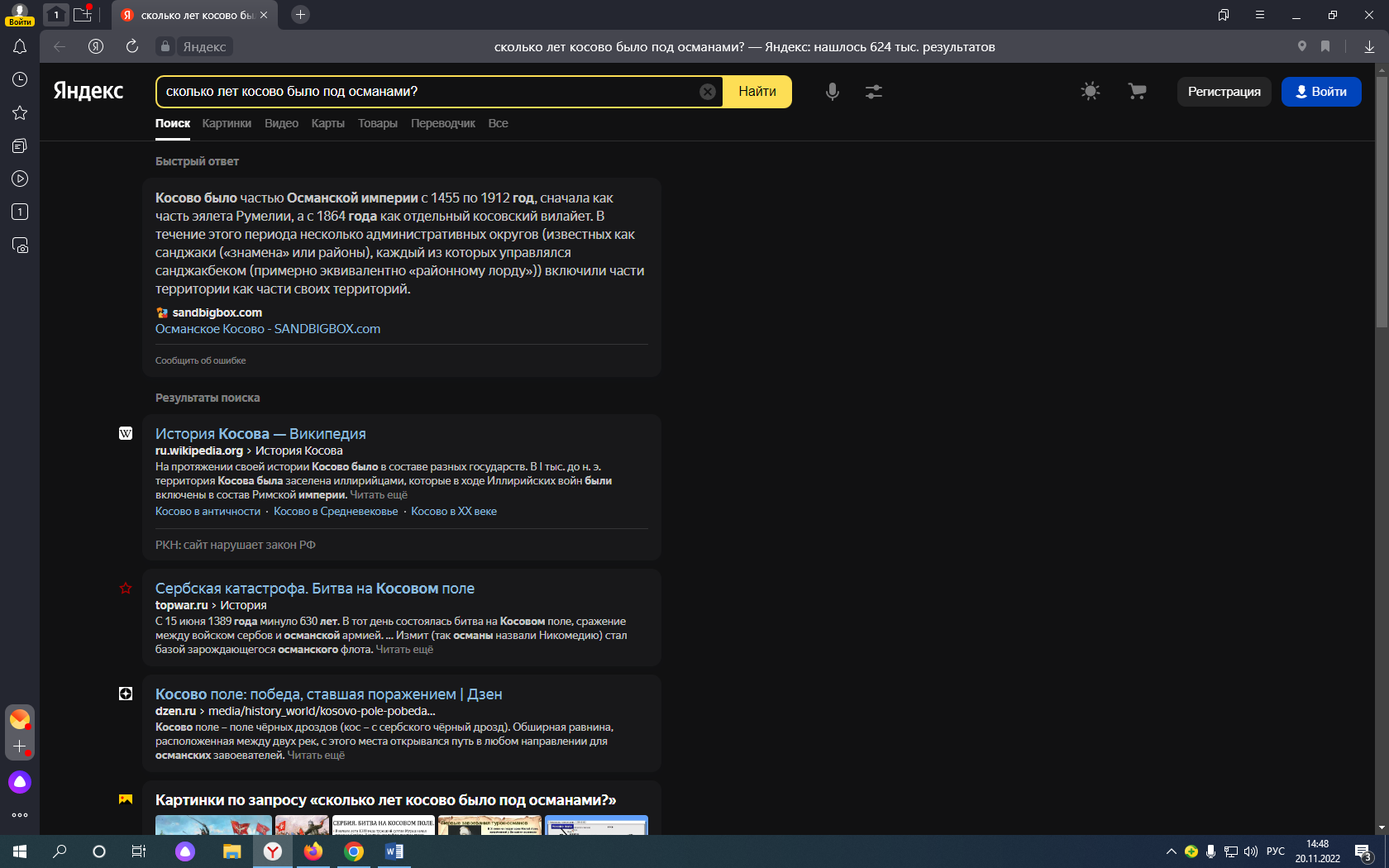Image resolution: width=1389 pixels, height=868 pixels.
Task: Open tabs counter icon in sidebar
Action: 20,212
